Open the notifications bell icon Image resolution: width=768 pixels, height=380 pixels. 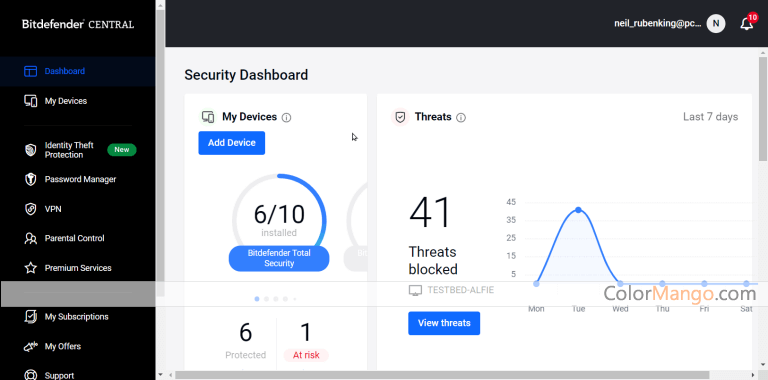tap(746, 24)
